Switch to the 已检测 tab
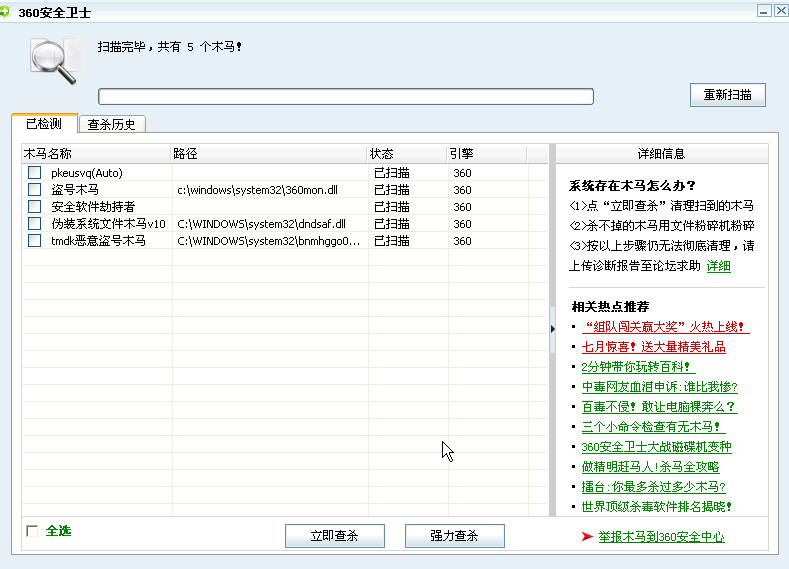This screenshot has height=569, width=789. click(x=44, y=123)
